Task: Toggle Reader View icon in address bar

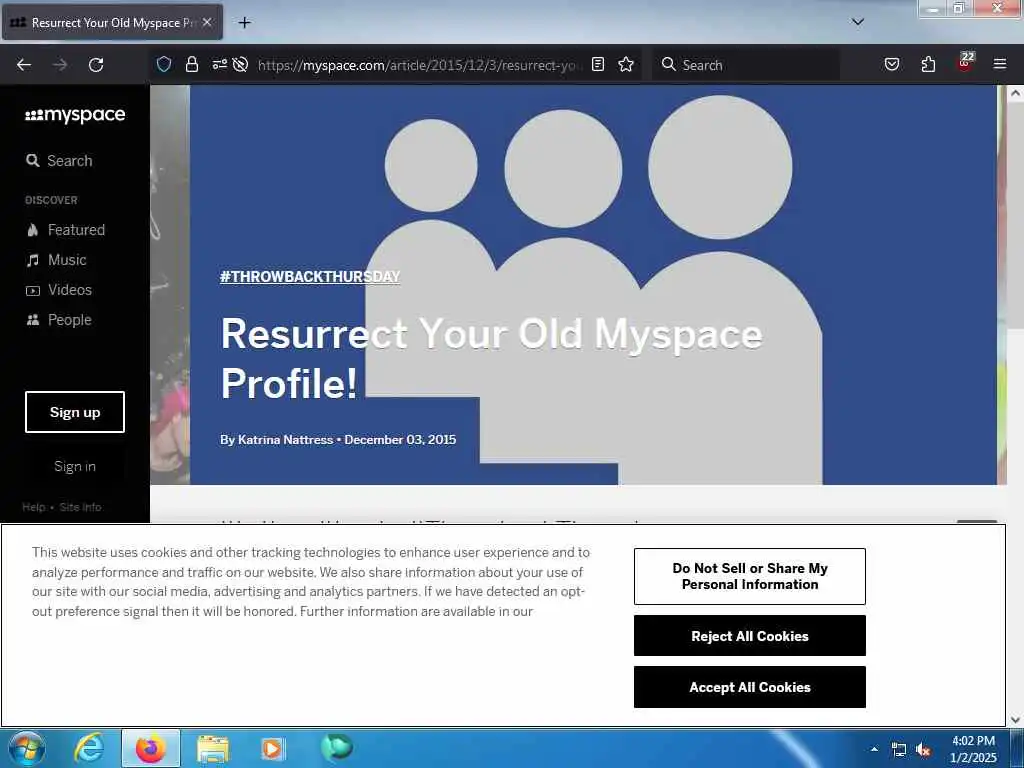Action: pos(598,64)
